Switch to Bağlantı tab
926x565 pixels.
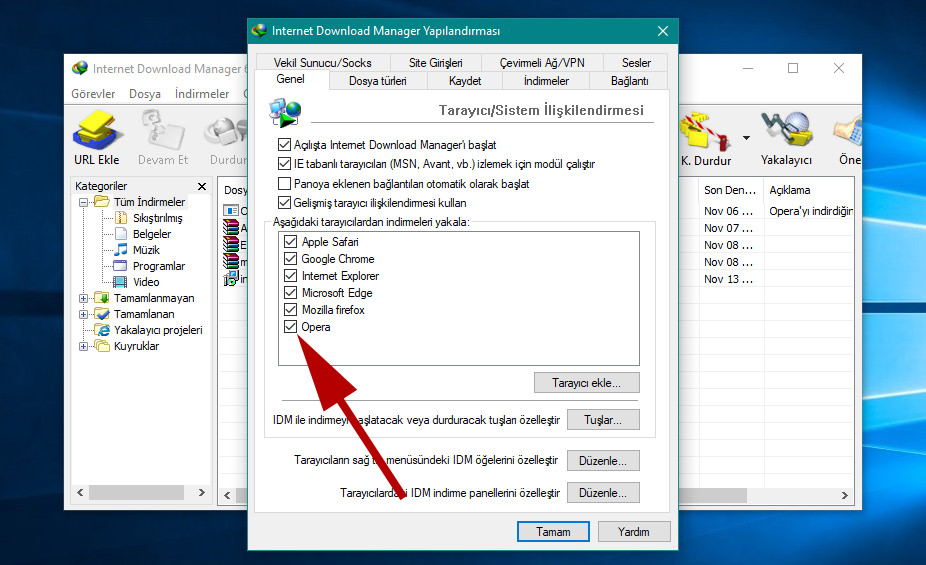(630, 81)
